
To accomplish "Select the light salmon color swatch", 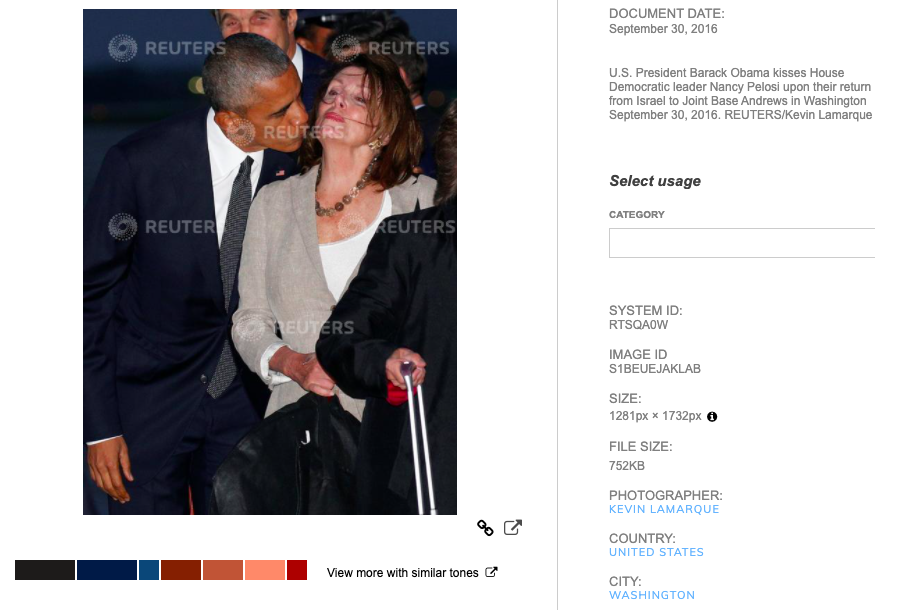I will (265, 570).
